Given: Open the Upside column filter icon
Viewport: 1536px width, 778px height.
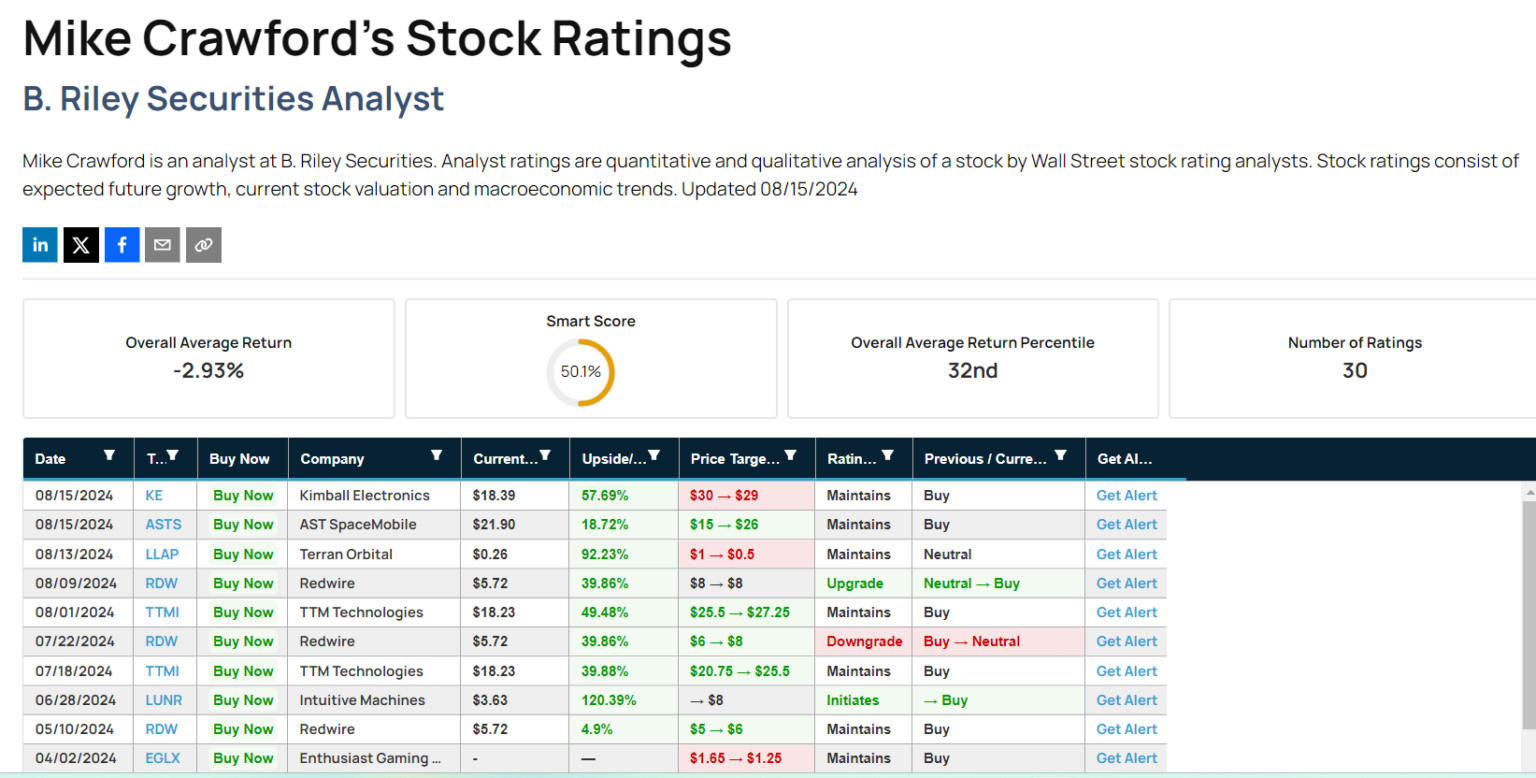Looking at the screenshot, I should 654,456.
